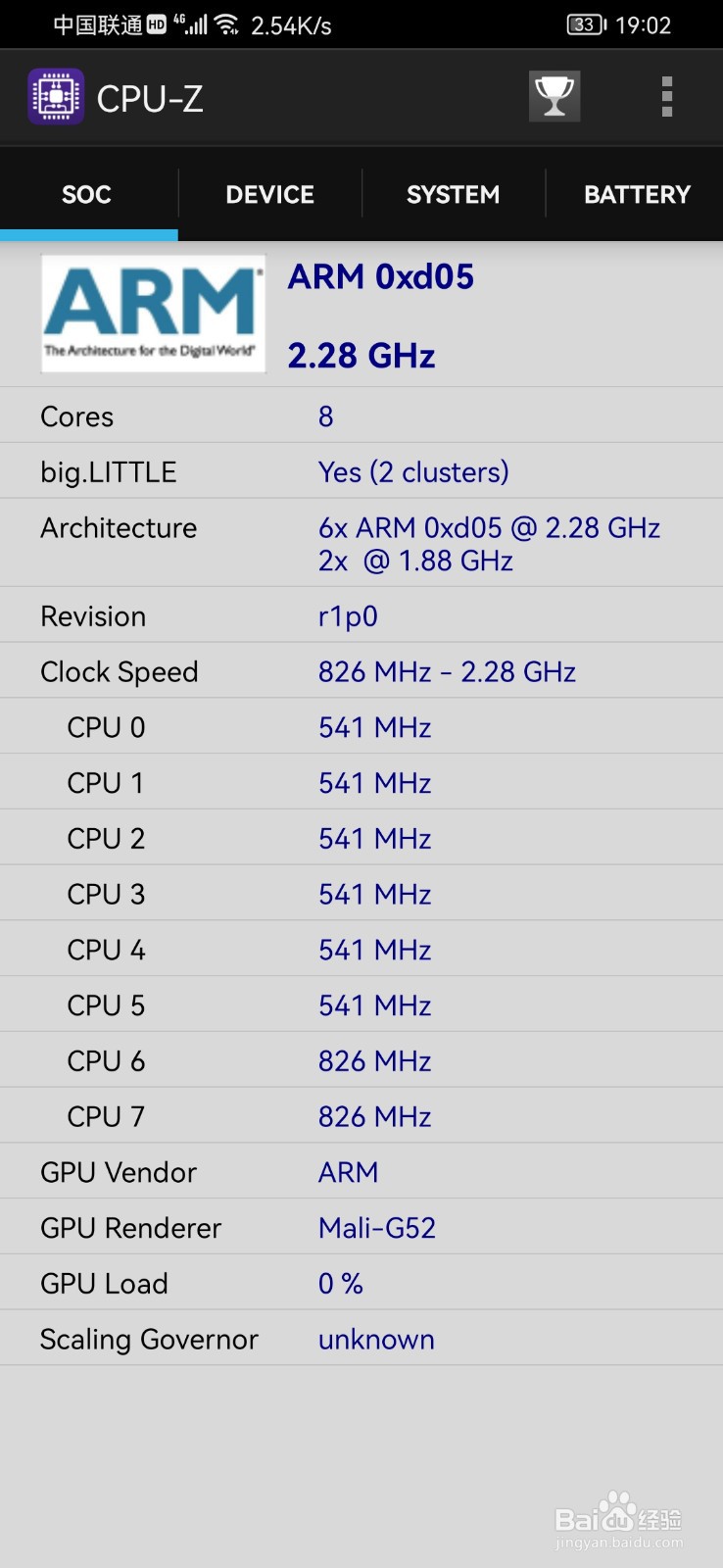
Task: Open the three-dot overflow menu
Action: coord(667,97)
